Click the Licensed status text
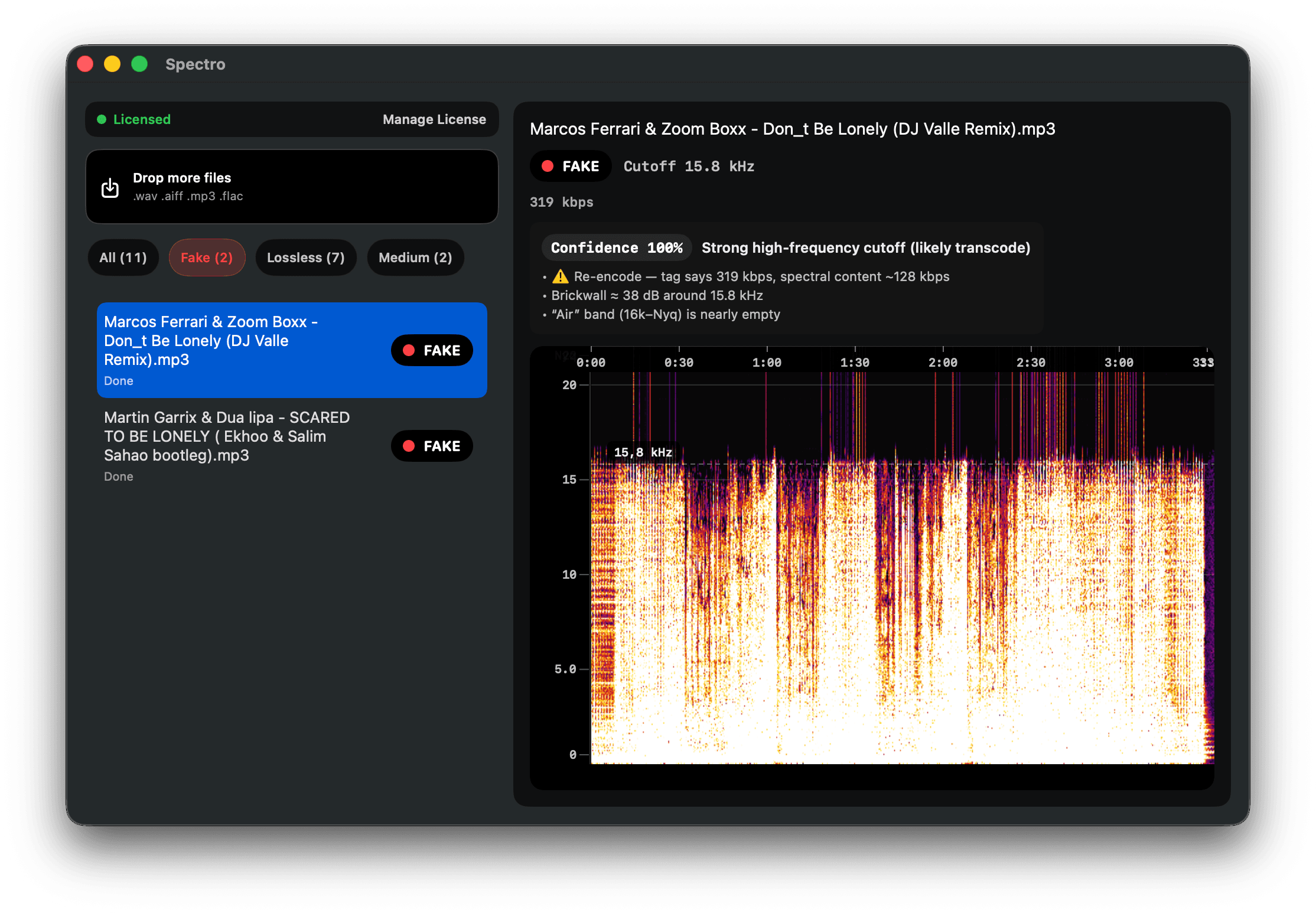 pyautogui.click(x=142, y=119)
